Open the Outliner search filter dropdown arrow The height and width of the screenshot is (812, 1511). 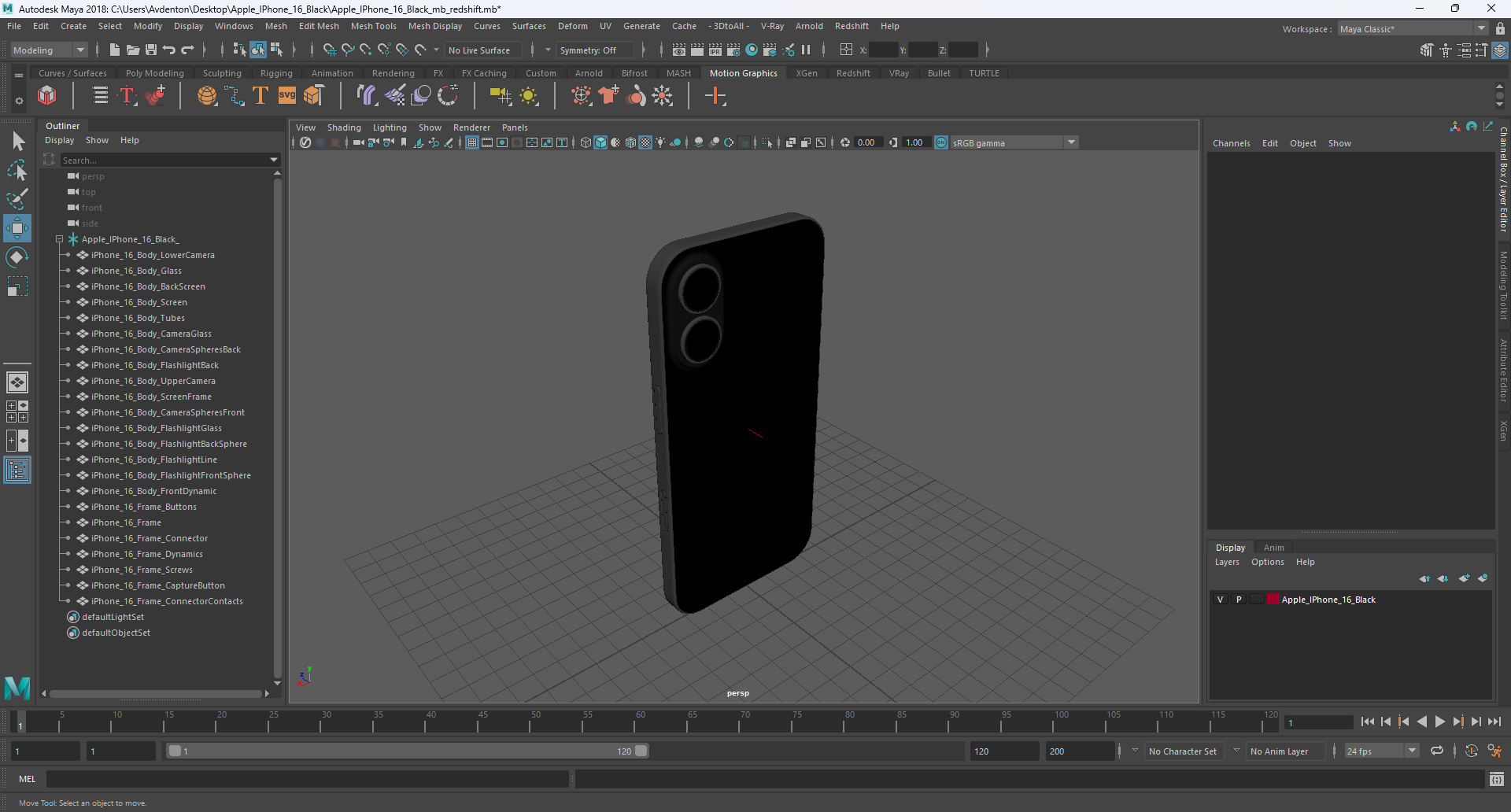pos(274,160)
